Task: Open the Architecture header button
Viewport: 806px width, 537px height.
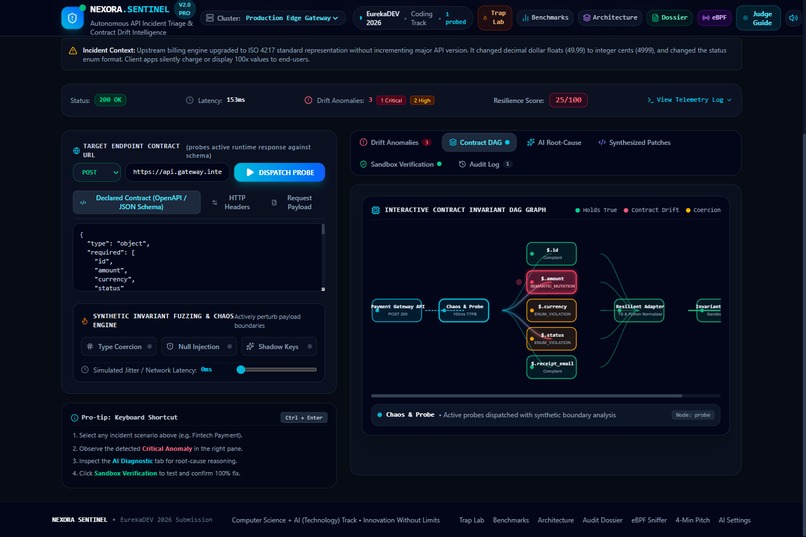Action: coord(610,17)
